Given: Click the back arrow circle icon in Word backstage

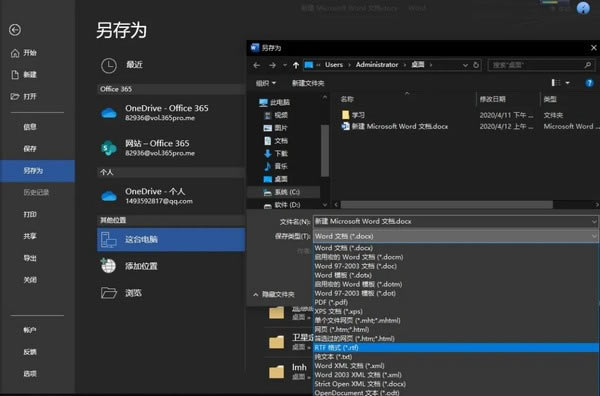Looking at the screenshot, I should click(15, 30).
